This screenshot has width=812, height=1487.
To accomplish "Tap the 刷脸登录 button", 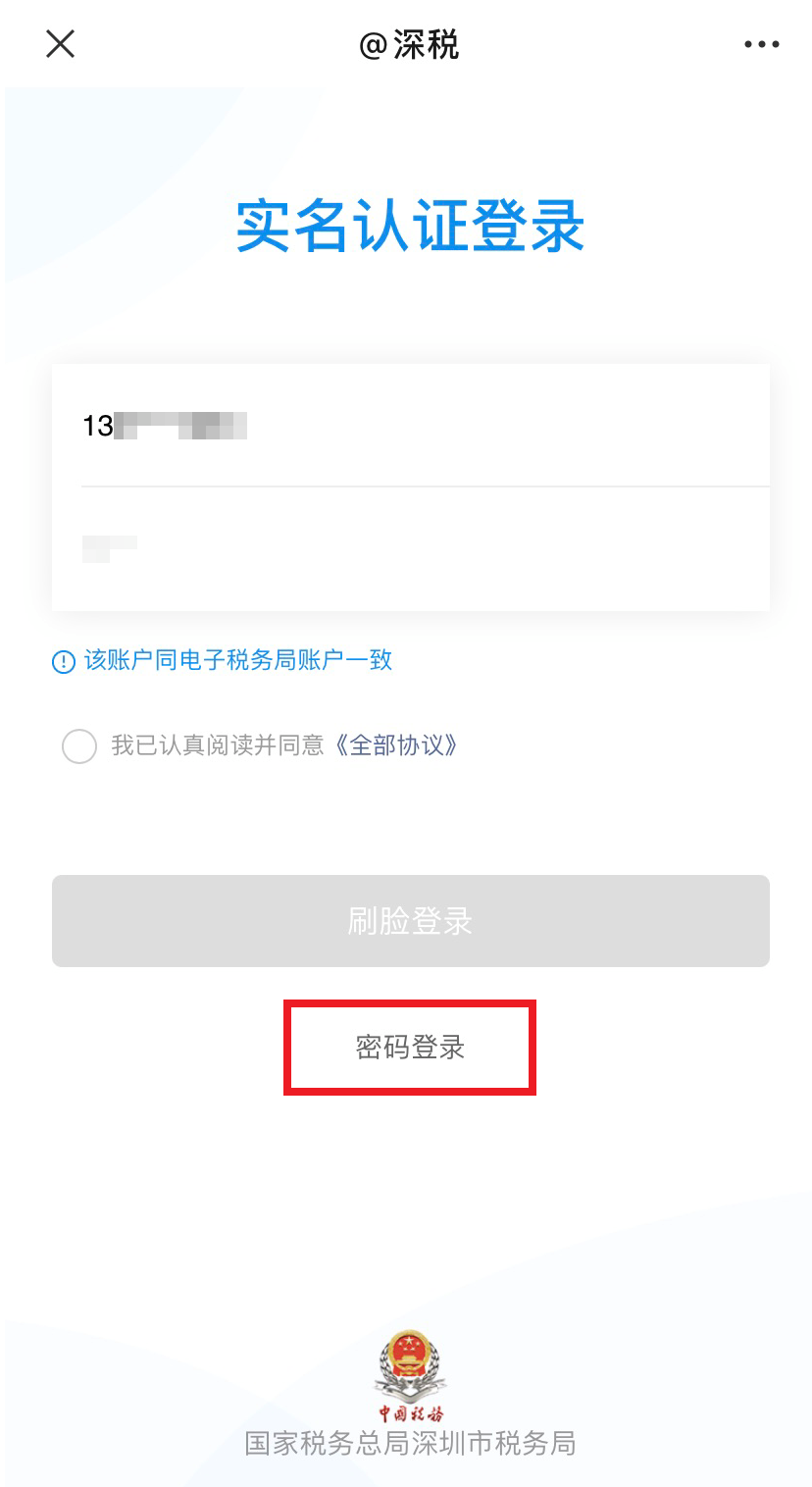I will tap(411, 921).
